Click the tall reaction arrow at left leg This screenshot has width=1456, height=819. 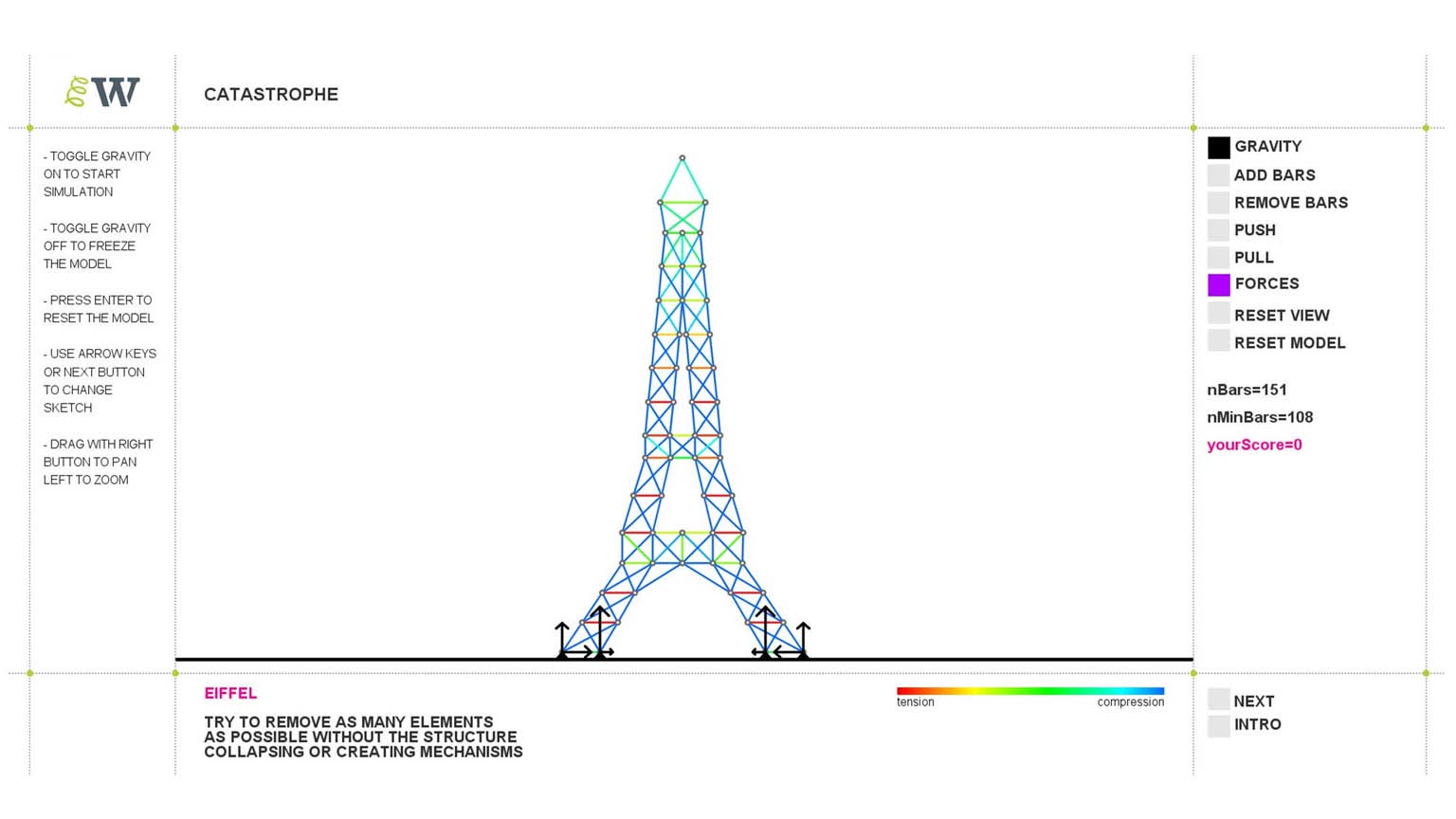click(x=599, y=630)
